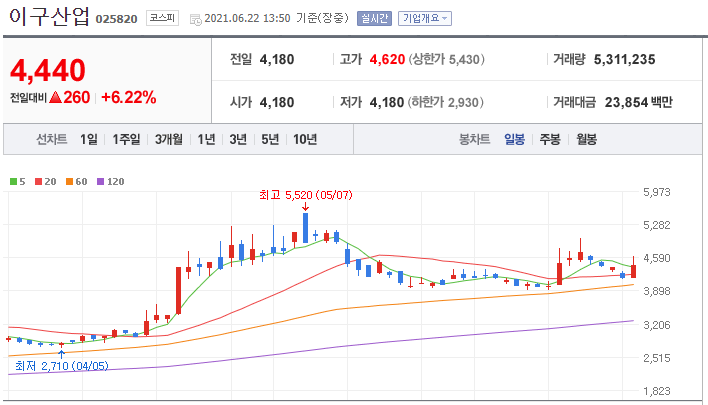
Task: Click the +6.22% change rate
Action: (129, 97)
